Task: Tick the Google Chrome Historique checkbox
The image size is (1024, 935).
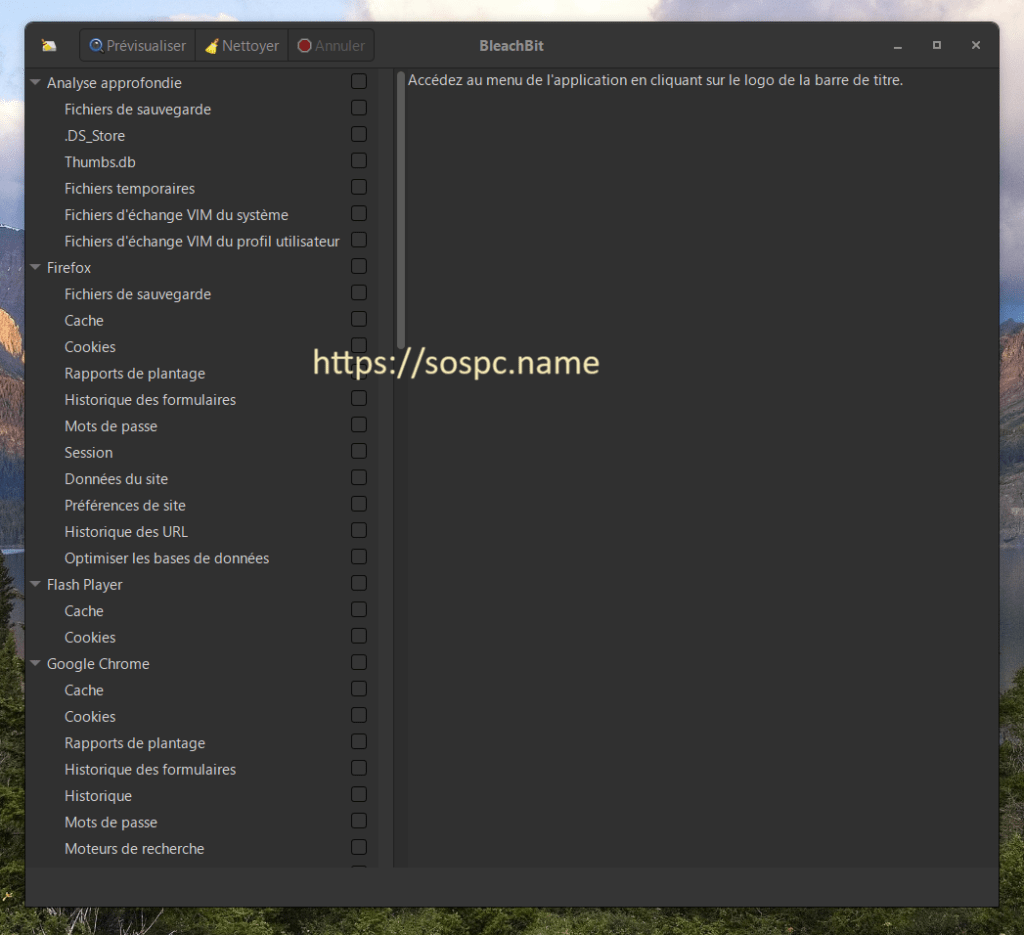Action: (x=359, y=795)
